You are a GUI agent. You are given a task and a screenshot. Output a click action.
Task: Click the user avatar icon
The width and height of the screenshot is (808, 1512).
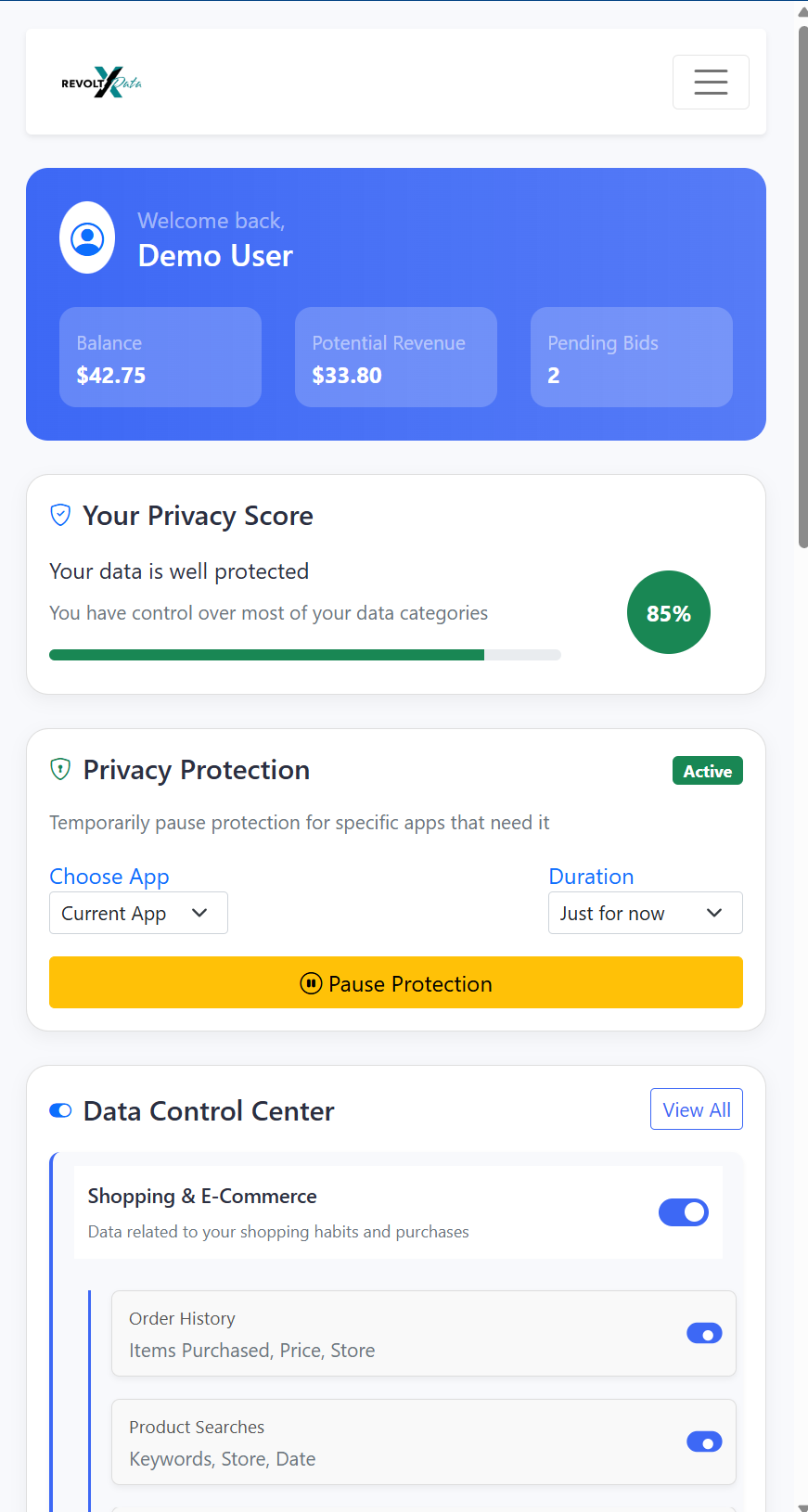(86, 237)
